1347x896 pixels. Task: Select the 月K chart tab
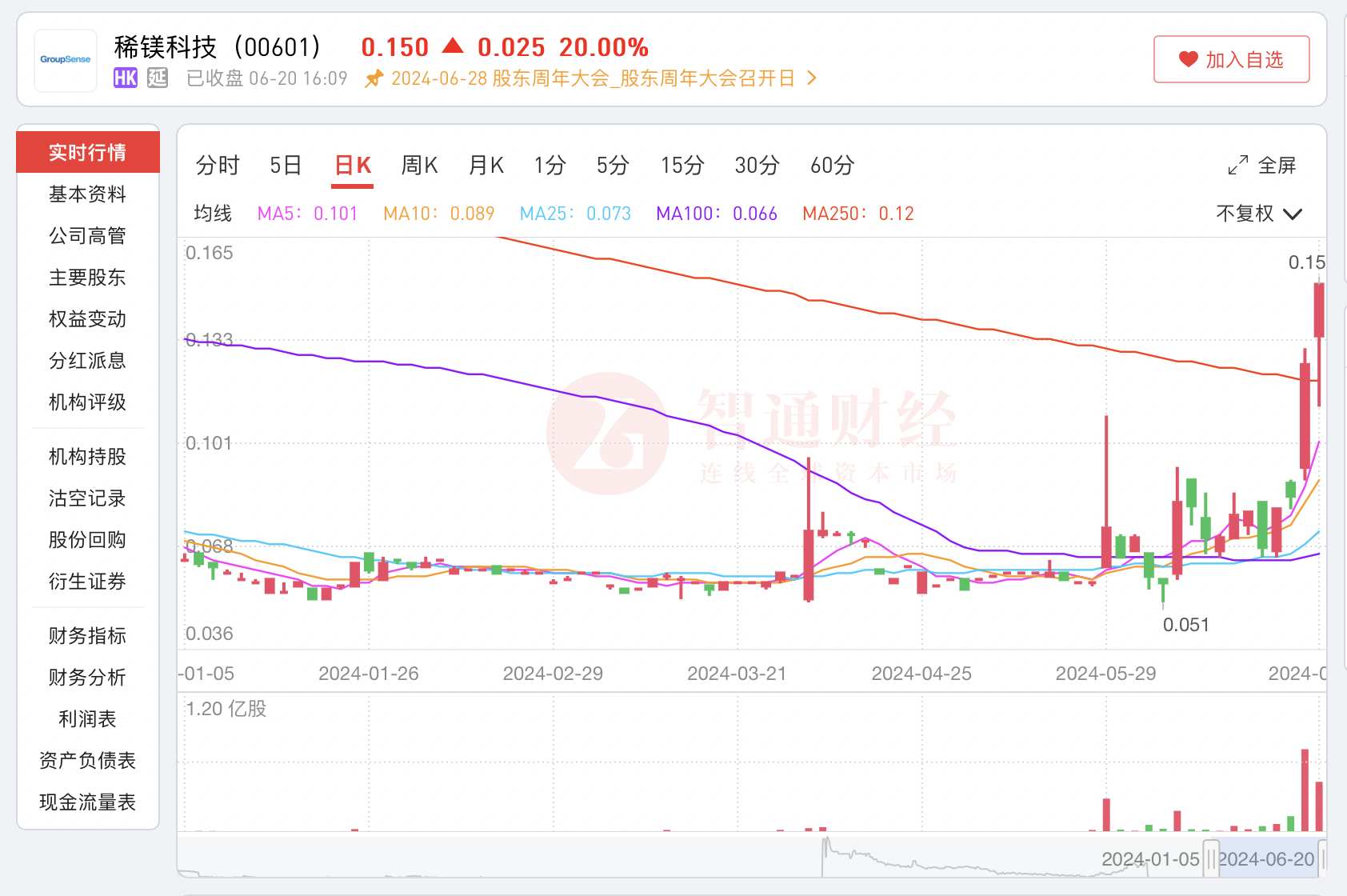[x=486, y=166]
